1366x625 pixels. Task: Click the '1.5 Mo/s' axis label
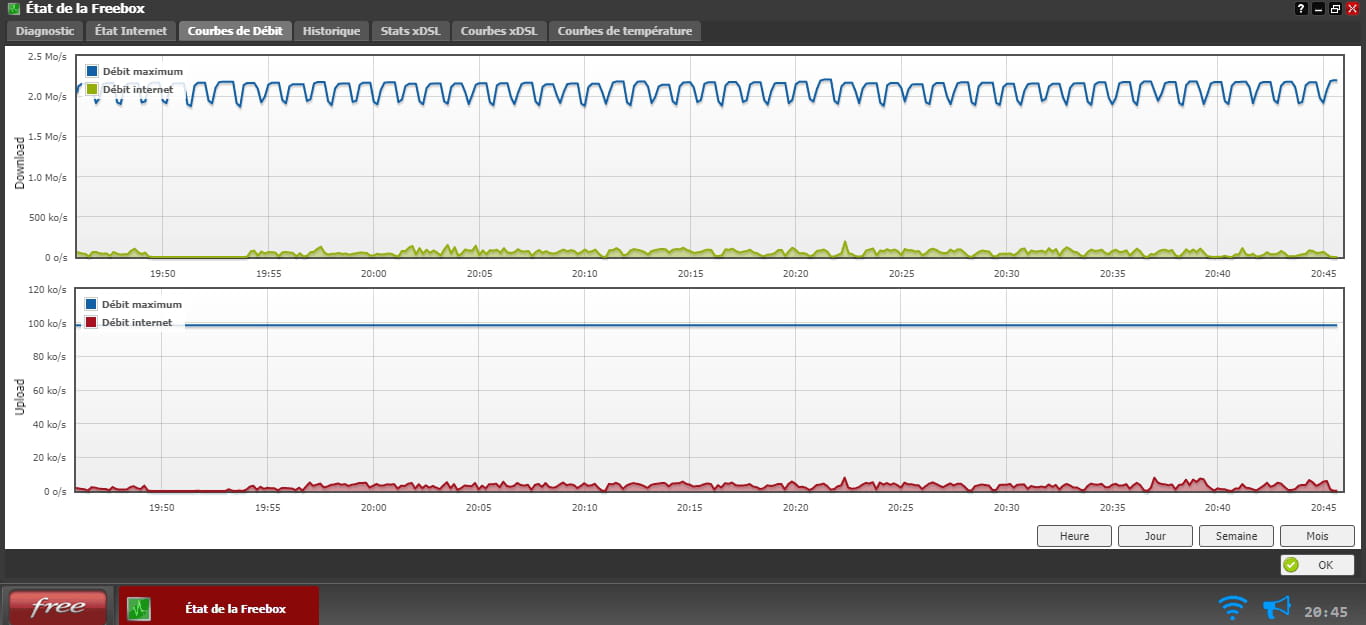point(47,137)
